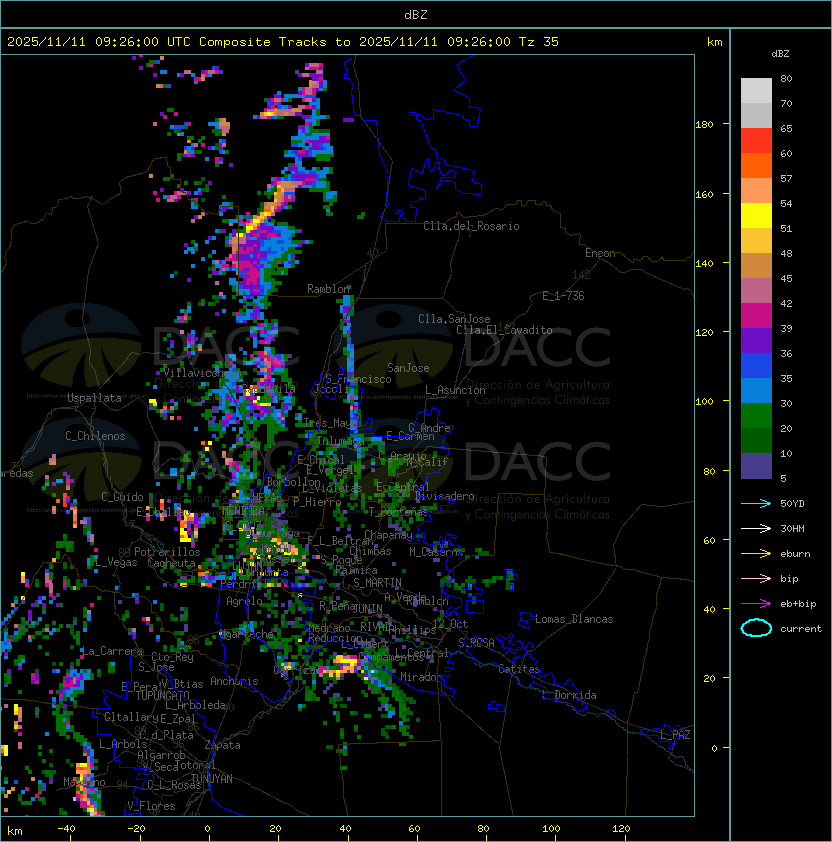Click the km unit label at bottom left
Viewport: 832px width, 842px height.
[15, 831]
